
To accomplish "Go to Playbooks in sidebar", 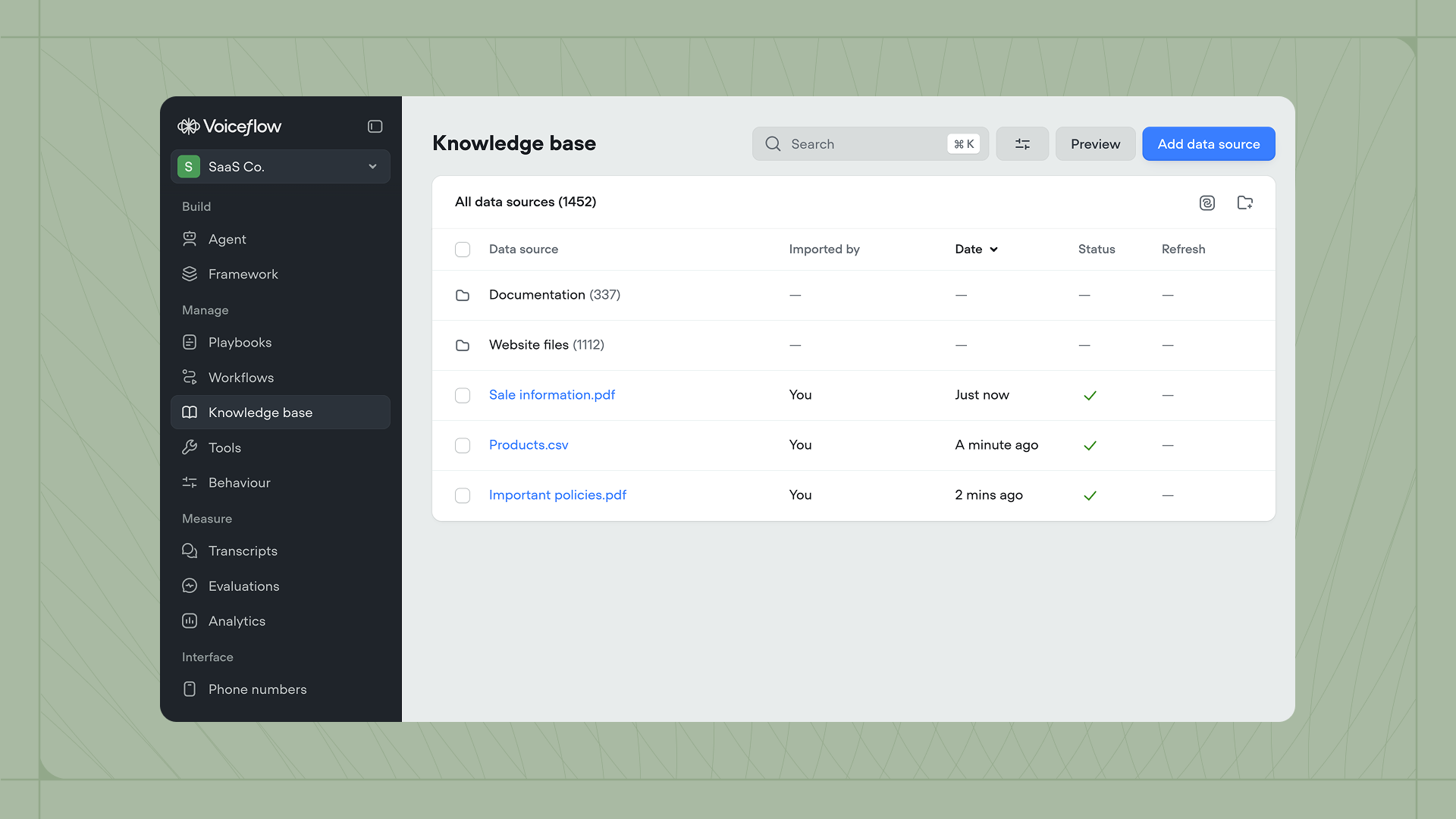I will tap(240, 343).
